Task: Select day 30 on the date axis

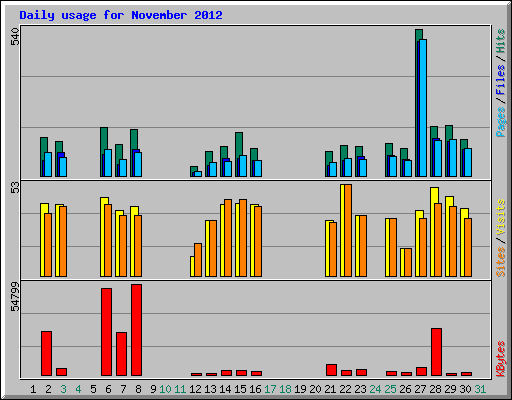Action: pos(465,389)
